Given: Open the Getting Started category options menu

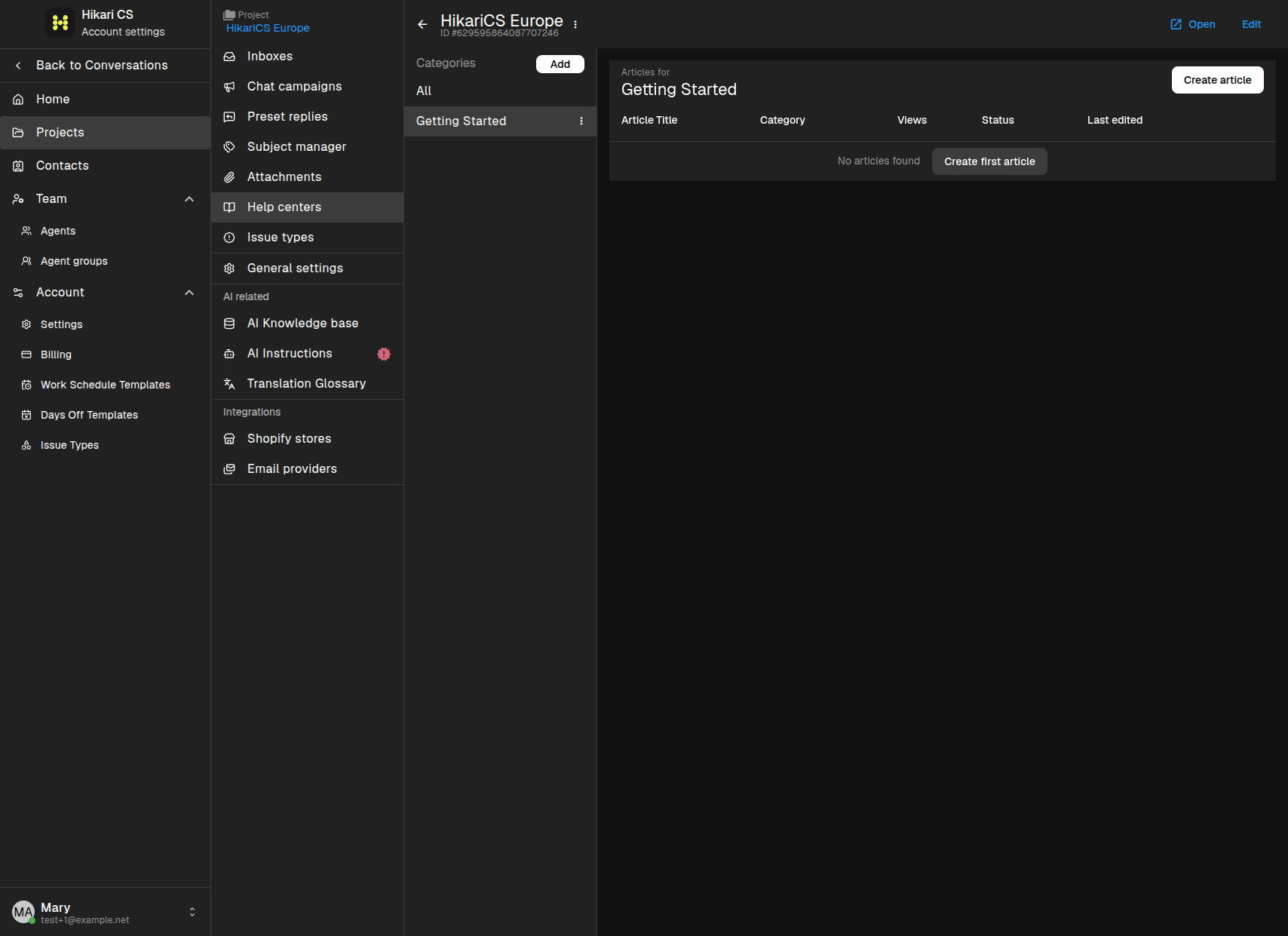Looking at the screenshot, I should pos(581,121).
